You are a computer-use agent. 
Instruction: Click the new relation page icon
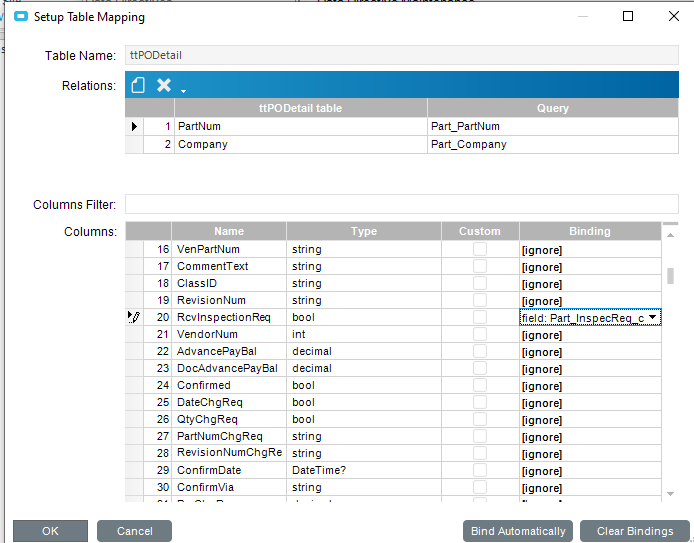(x=138, y=85)
